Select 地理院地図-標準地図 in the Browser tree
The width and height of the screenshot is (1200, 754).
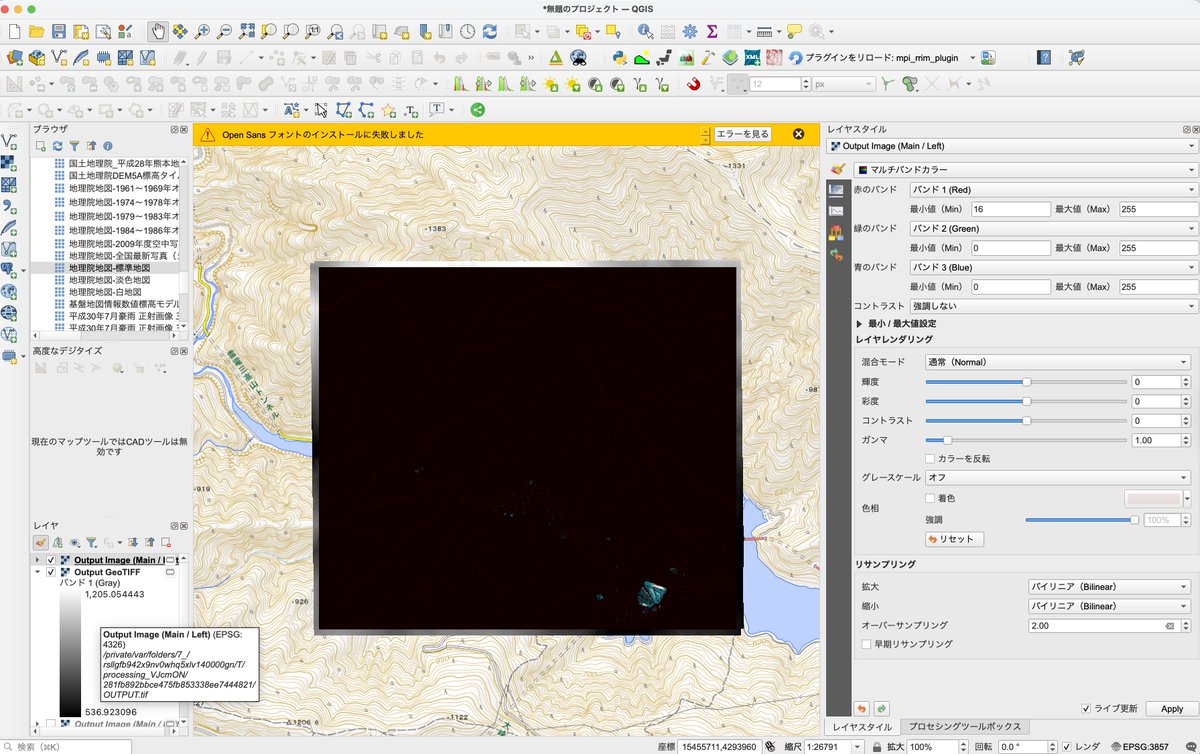pyautogui.click(x=109, y=268)
